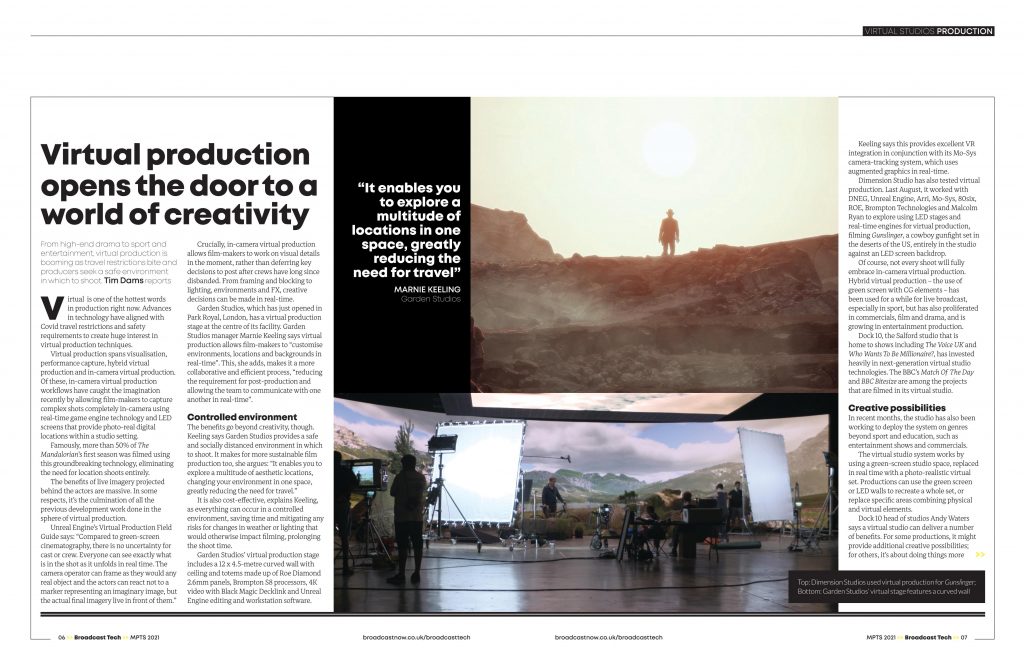The width and height of the screenshot is (1024, 660).
Task: Click page number 06 in the footer
Action: coord(61,636)
